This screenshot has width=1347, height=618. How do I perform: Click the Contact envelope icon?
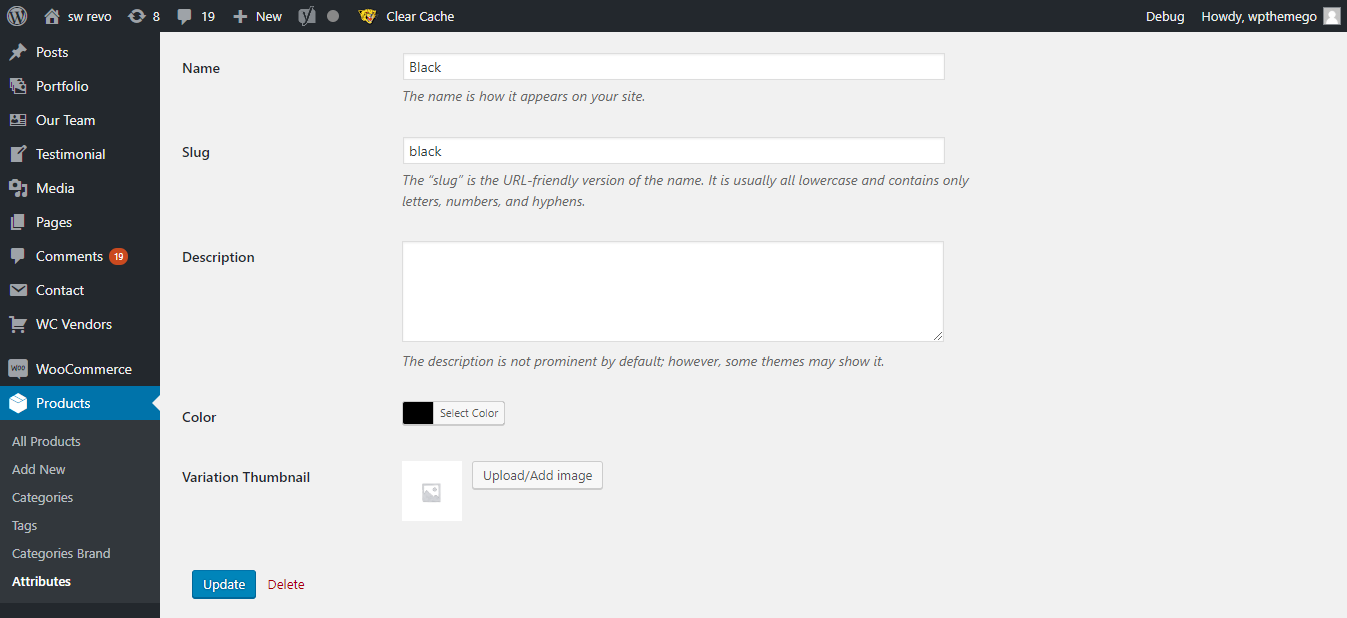[x=18, y=290]
